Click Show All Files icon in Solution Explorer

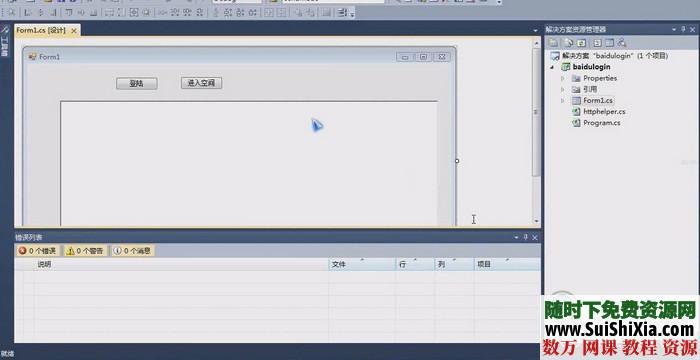[x=568, y=43]
